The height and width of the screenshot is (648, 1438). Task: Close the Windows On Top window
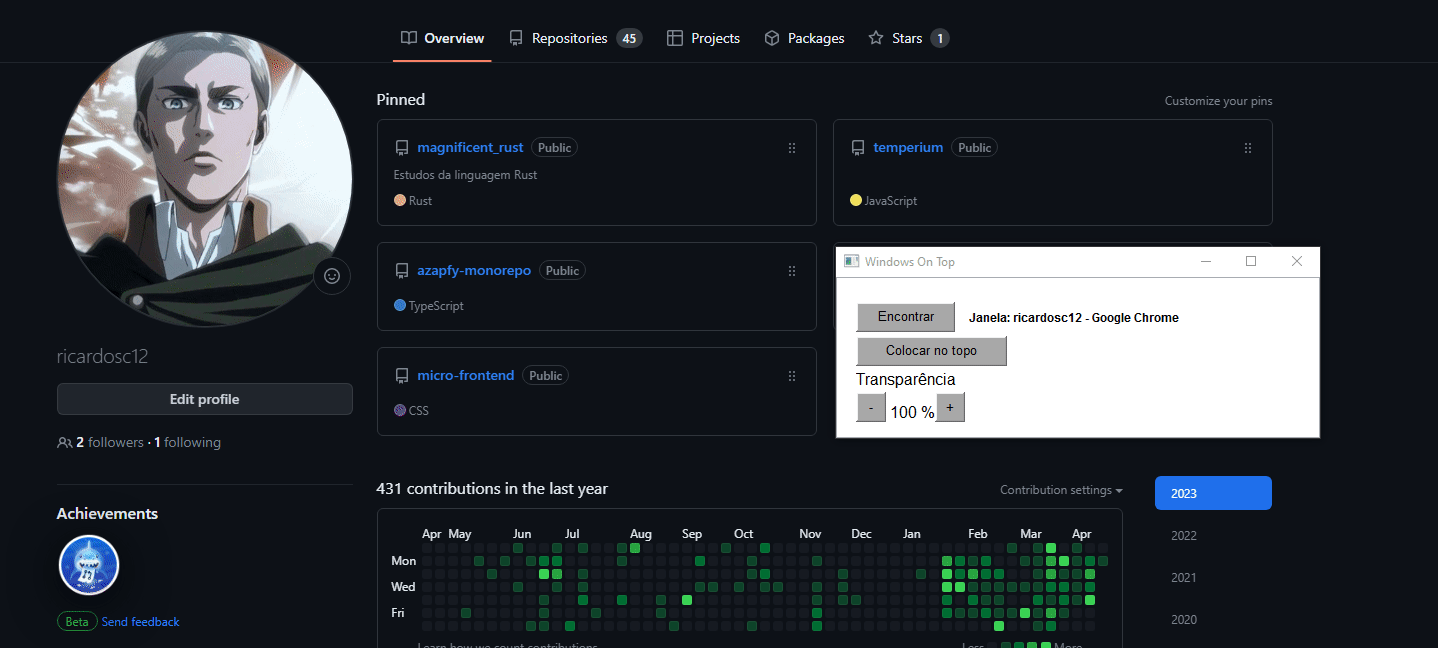[1297, 261]
